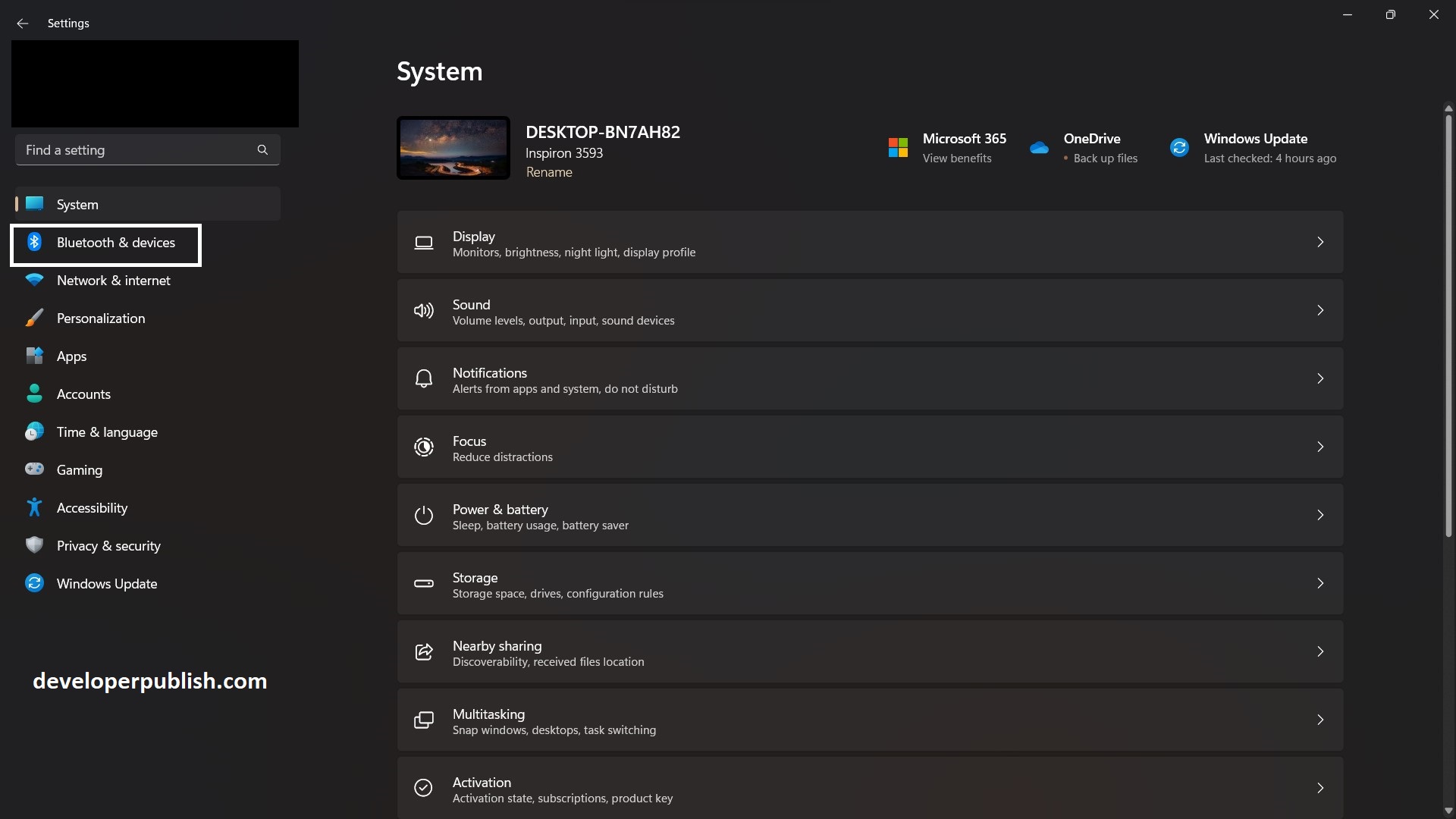The height and width of the screenshot is (819, 1456).
Task: Click the back arrow at top left
Action: (23, 24)
